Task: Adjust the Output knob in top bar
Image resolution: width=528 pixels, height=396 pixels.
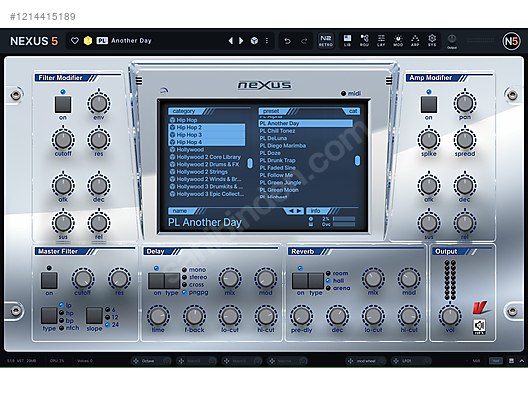Action: point(452,39)
